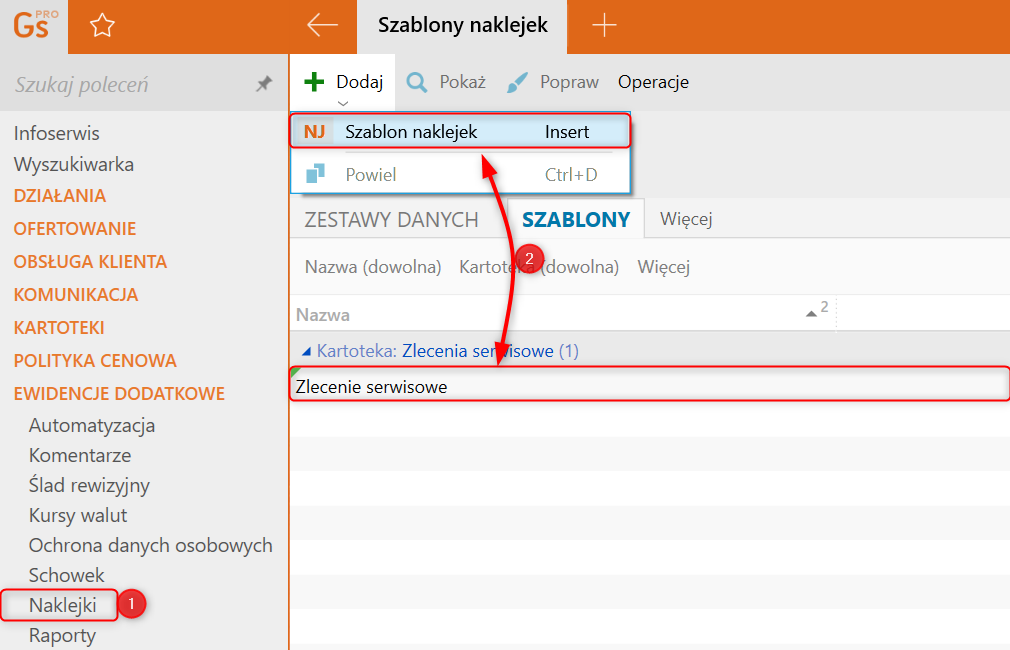Collapse the Kartoteka: Zlecenia serwisowe group
This screenshot has height=650, width=1010.
(306, 351)
